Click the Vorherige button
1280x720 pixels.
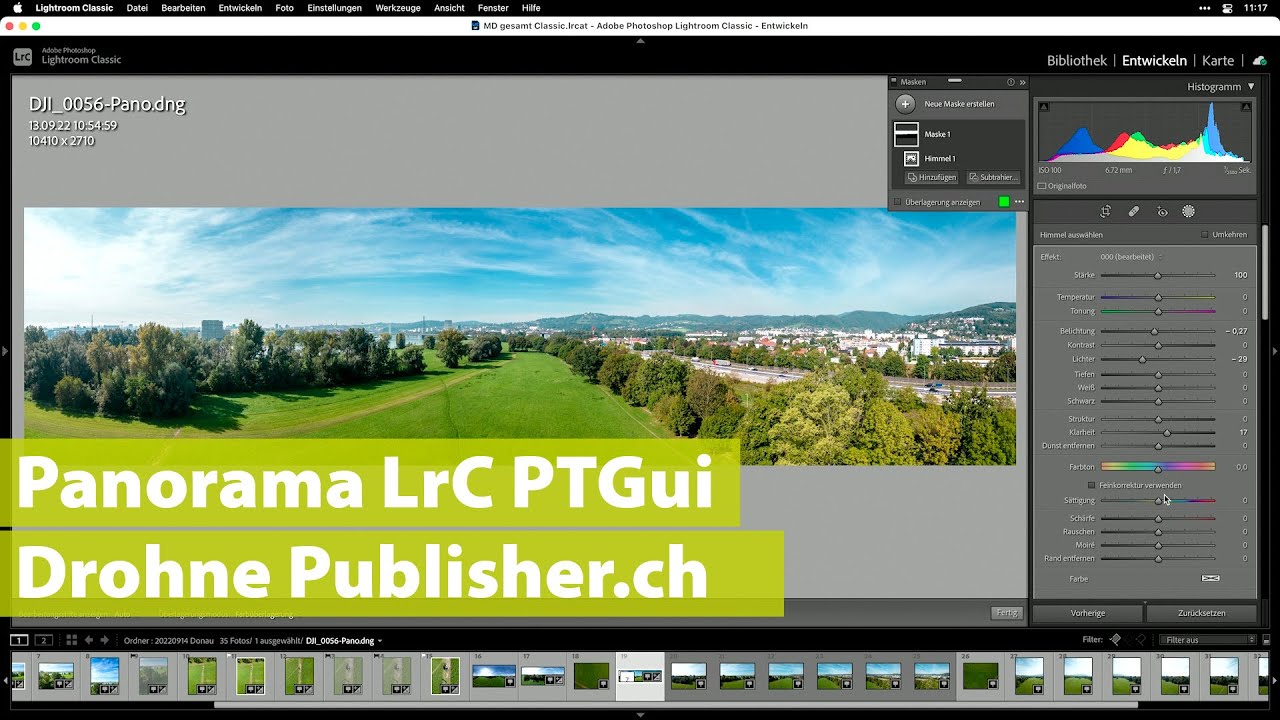pos(1088,613)
